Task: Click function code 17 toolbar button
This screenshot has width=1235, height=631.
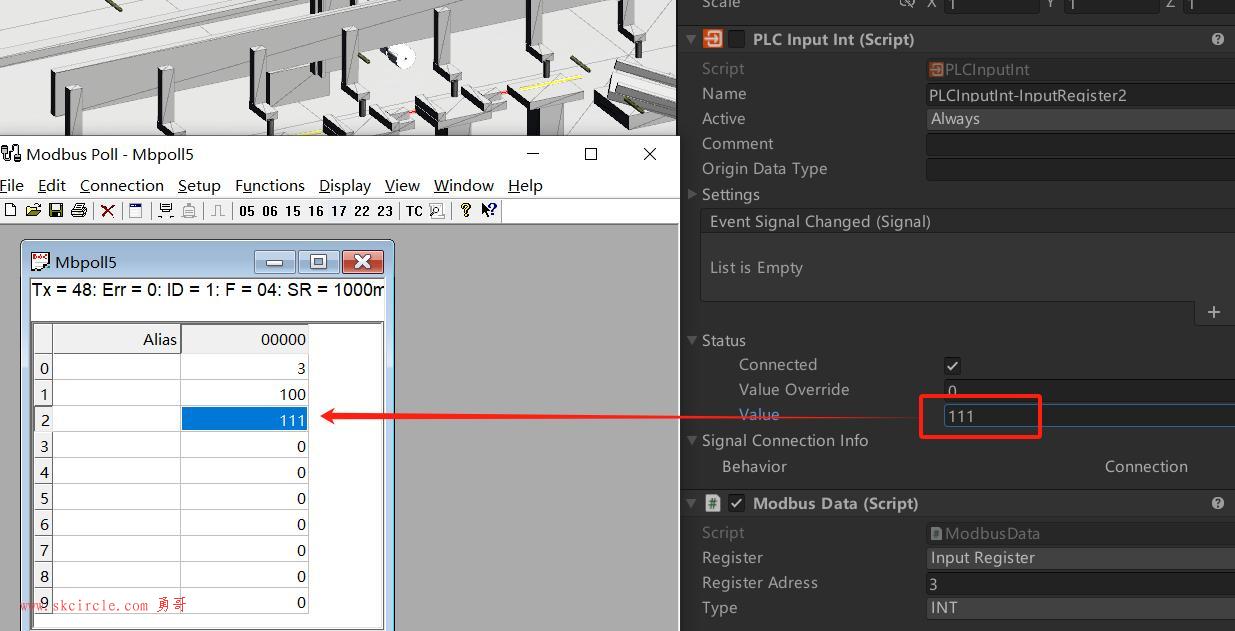Action: (339, 211)
